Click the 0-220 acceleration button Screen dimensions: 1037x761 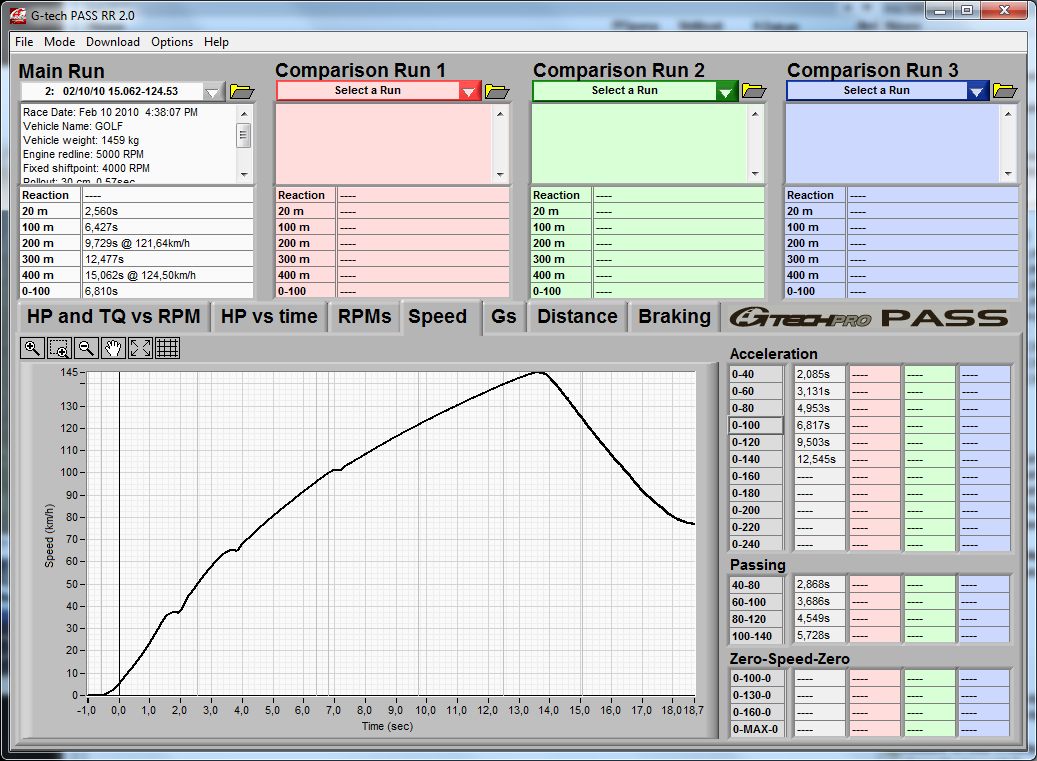pyautogui.click(x=756, y=528)
